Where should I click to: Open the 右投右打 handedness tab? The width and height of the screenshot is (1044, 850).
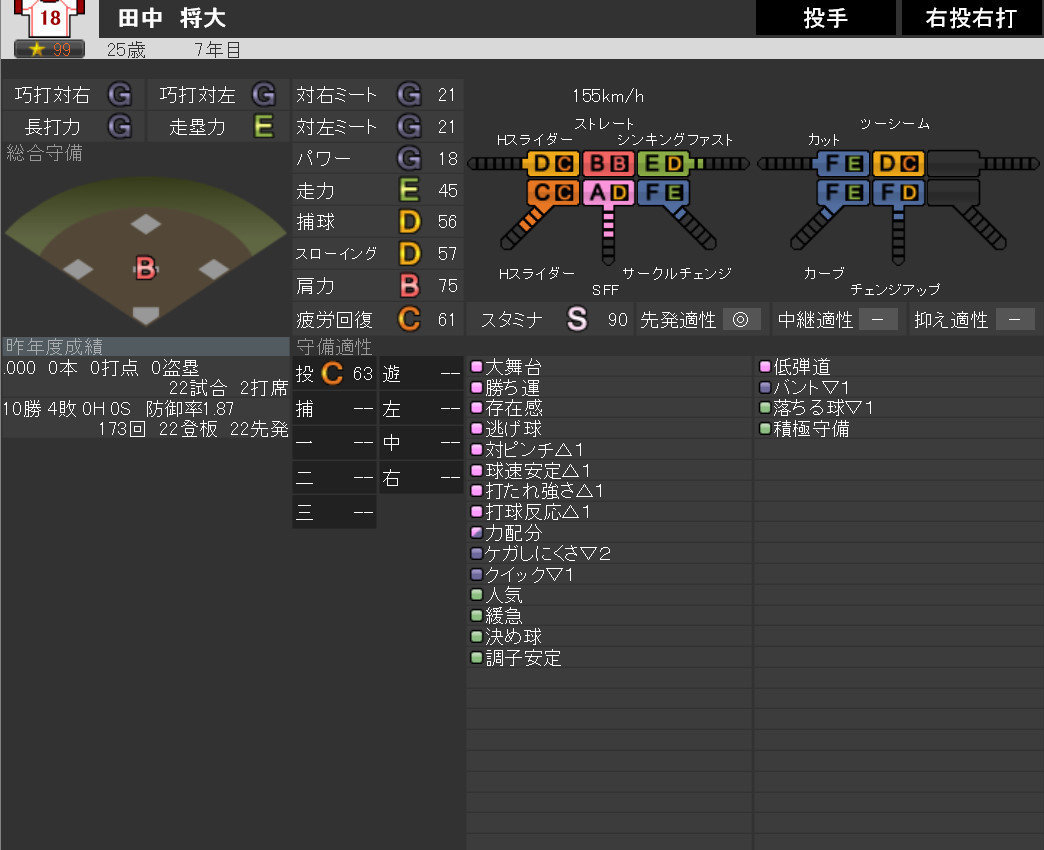pyautogui.click(x=971, y=18)
